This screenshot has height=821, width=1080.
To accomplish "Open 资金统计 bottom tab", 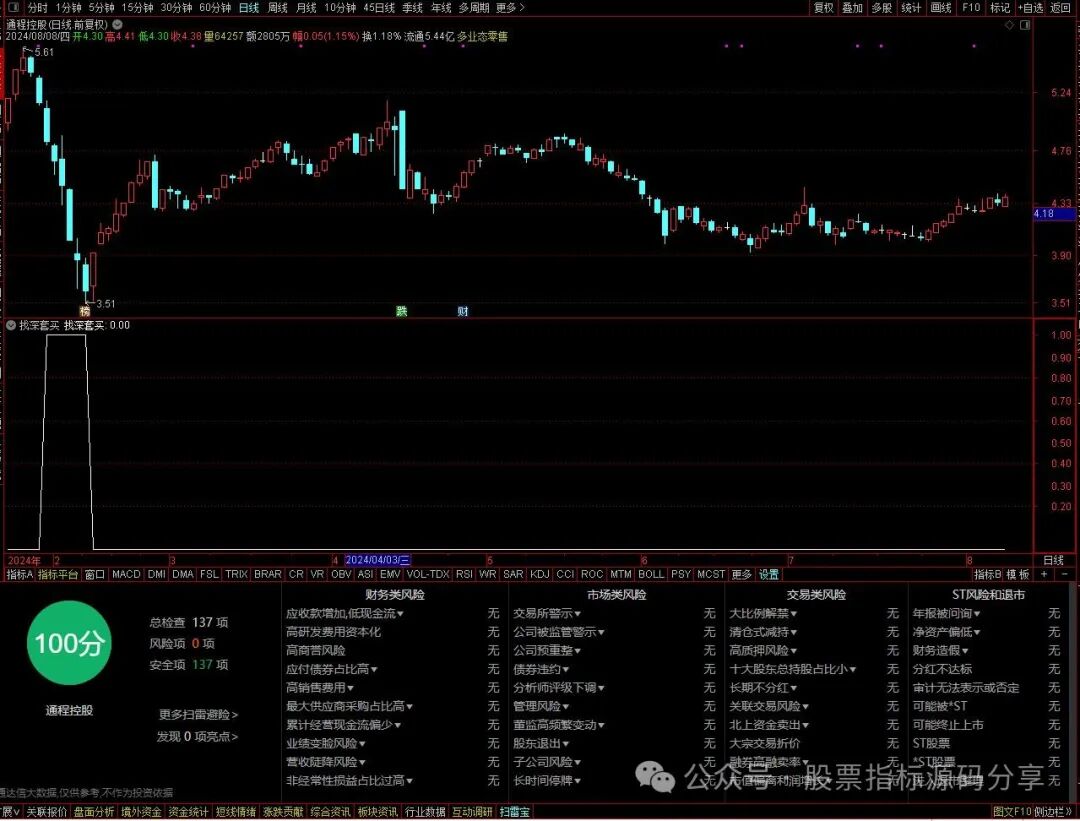I will (188, 812).
